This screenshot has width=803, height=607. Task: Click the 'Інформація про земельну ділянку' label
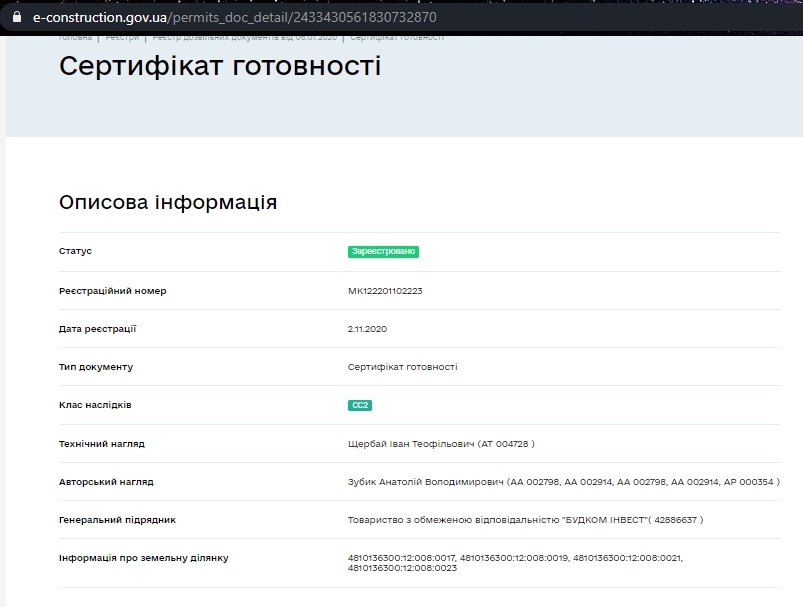coord(143,558)
